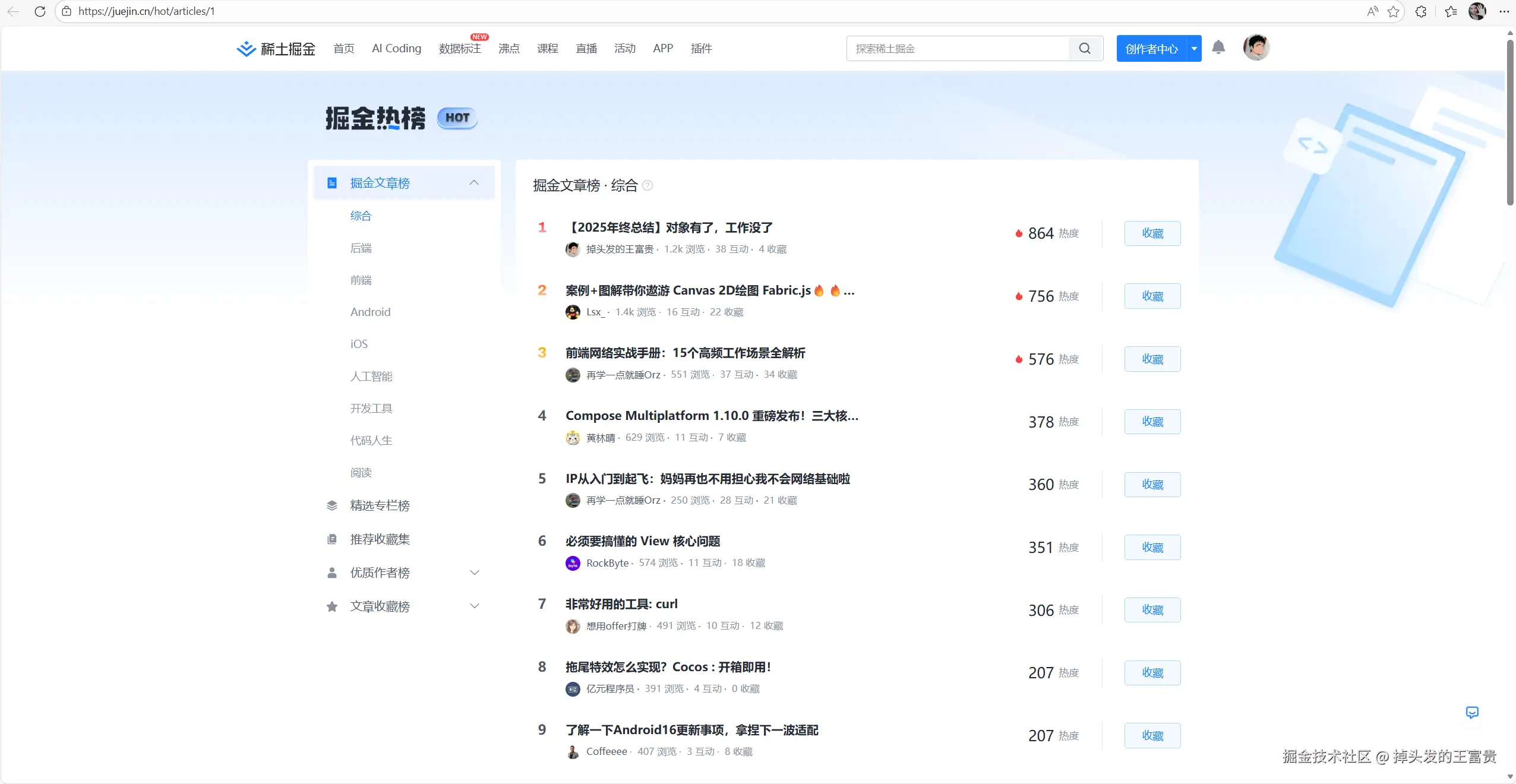1516x784 pixels.
Task: Reload the page with the refresh icon
Action: tap(40, 11)
